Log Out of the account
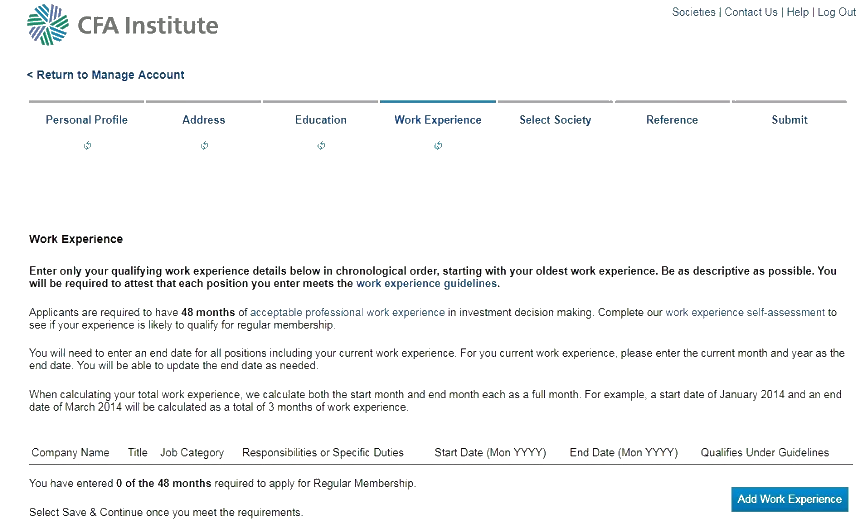The height and width of the screenshot is (531, 866). [x=837, y=12]
